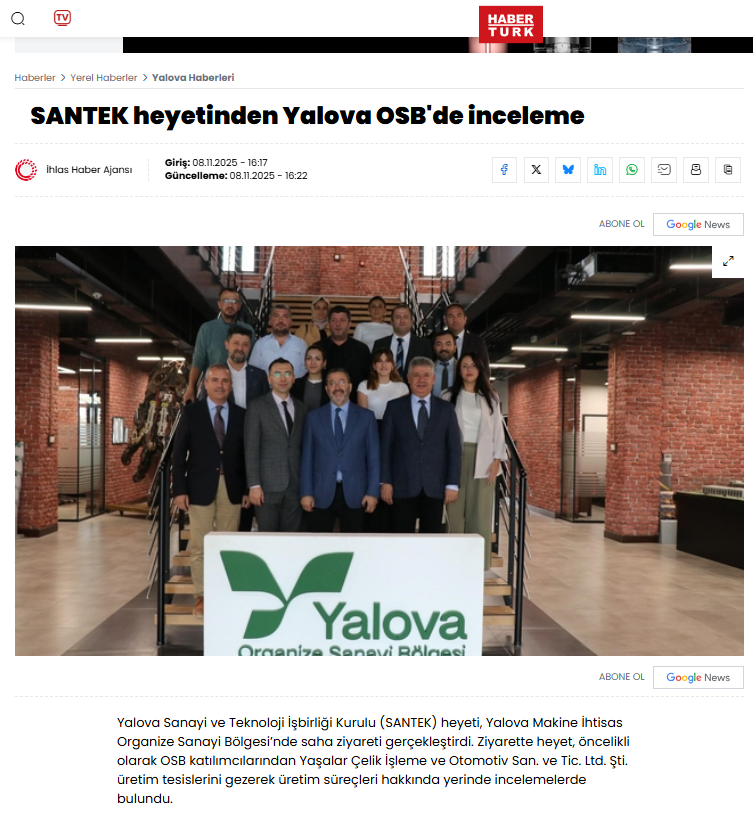This screenshot has width=753, height=822.
Task: Share article on Facebook
Action: click(x=504, y=170)
